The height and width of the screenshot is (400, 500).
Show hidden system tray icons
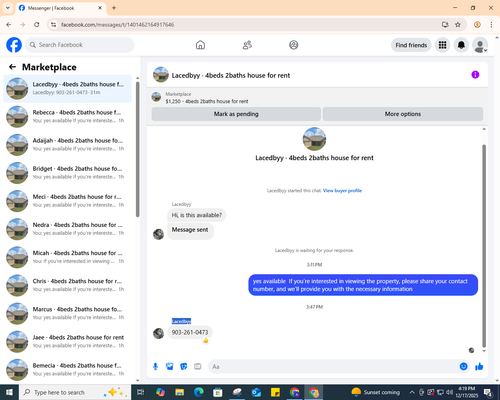point(412,392)
